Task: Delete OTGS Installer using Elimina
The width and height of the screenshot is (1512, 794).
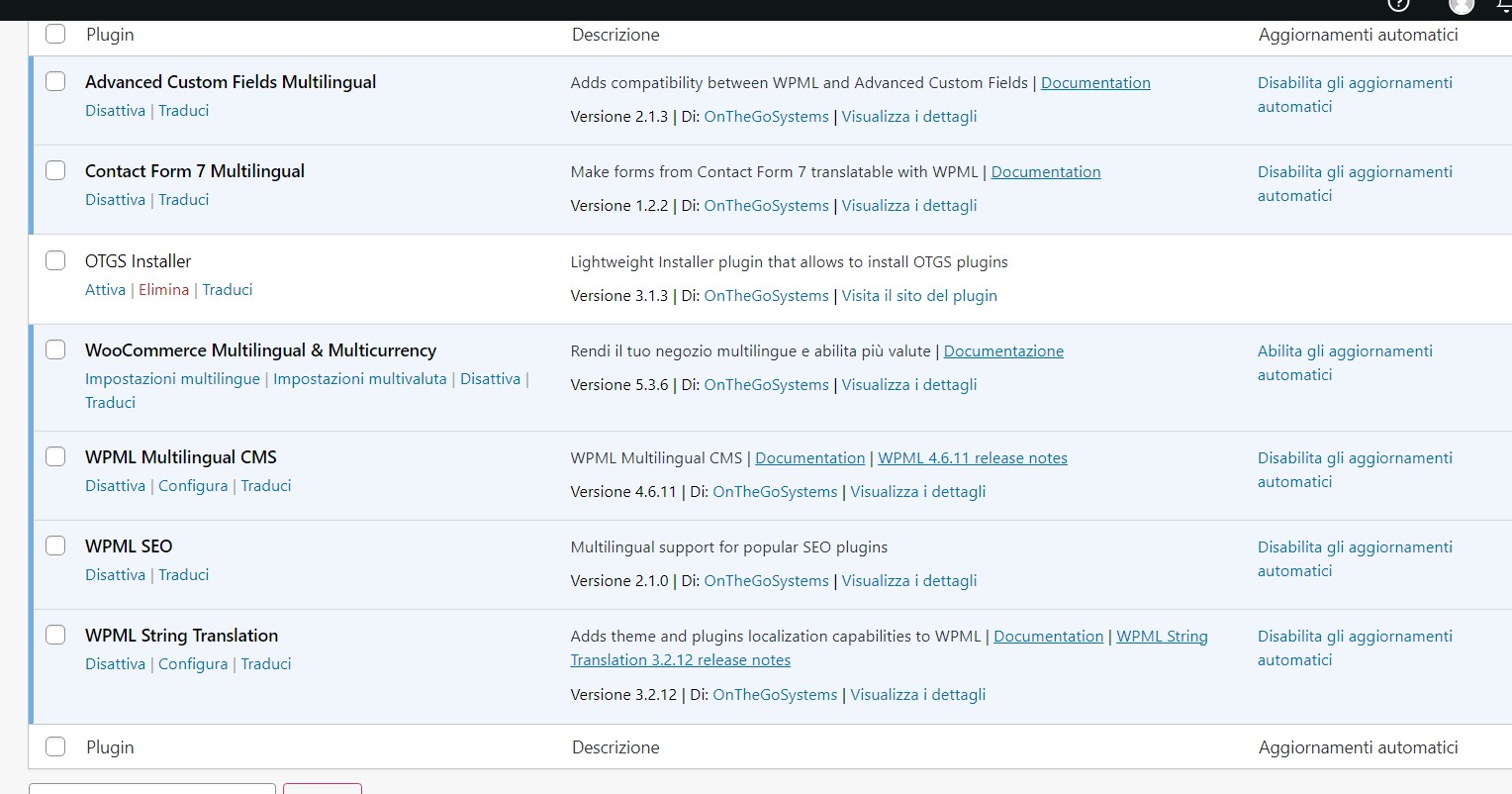Action: [x=163, y=289]
